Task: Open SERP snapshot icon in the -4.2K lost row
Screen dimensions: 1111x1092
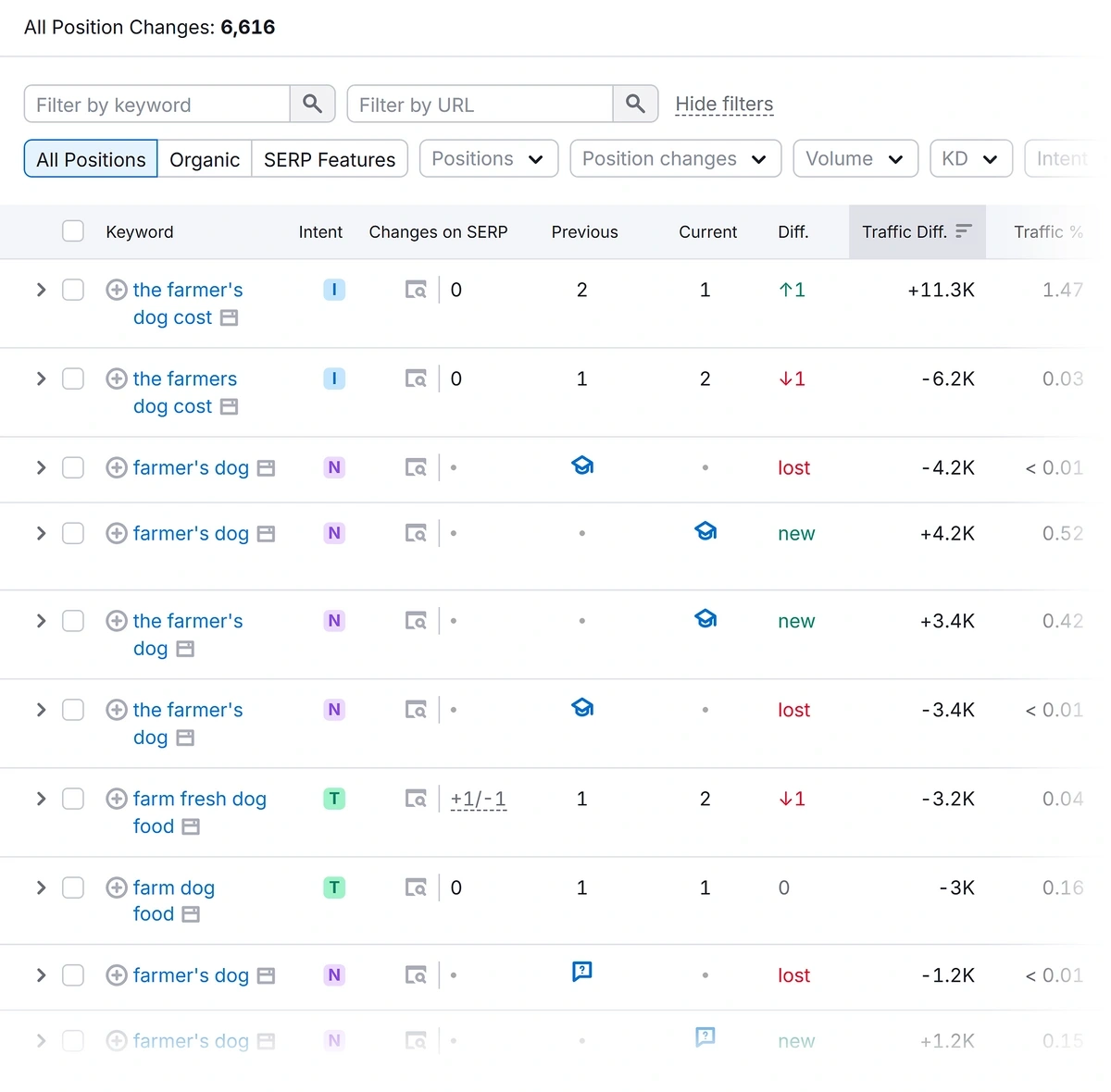Action: click(416, 467)
